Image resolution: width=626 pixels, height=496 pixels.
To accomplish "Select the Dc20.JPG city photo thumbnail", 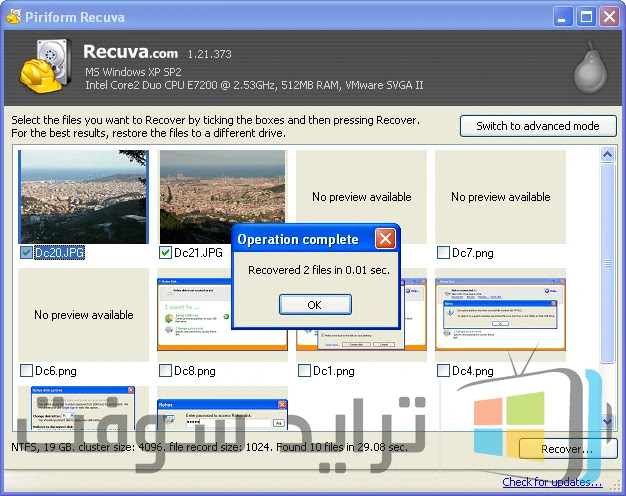I will [83, 197].
